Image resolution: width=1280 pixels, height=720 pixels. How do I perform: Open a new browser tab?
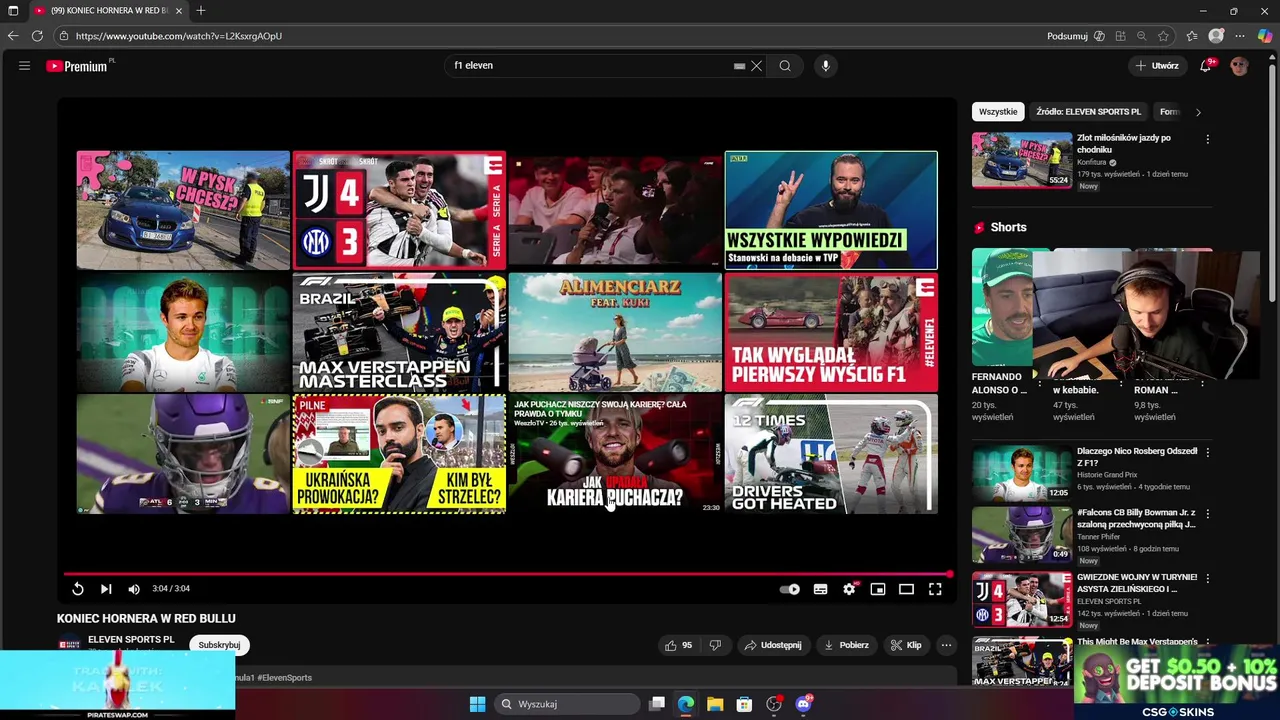[x=201, y=11]
